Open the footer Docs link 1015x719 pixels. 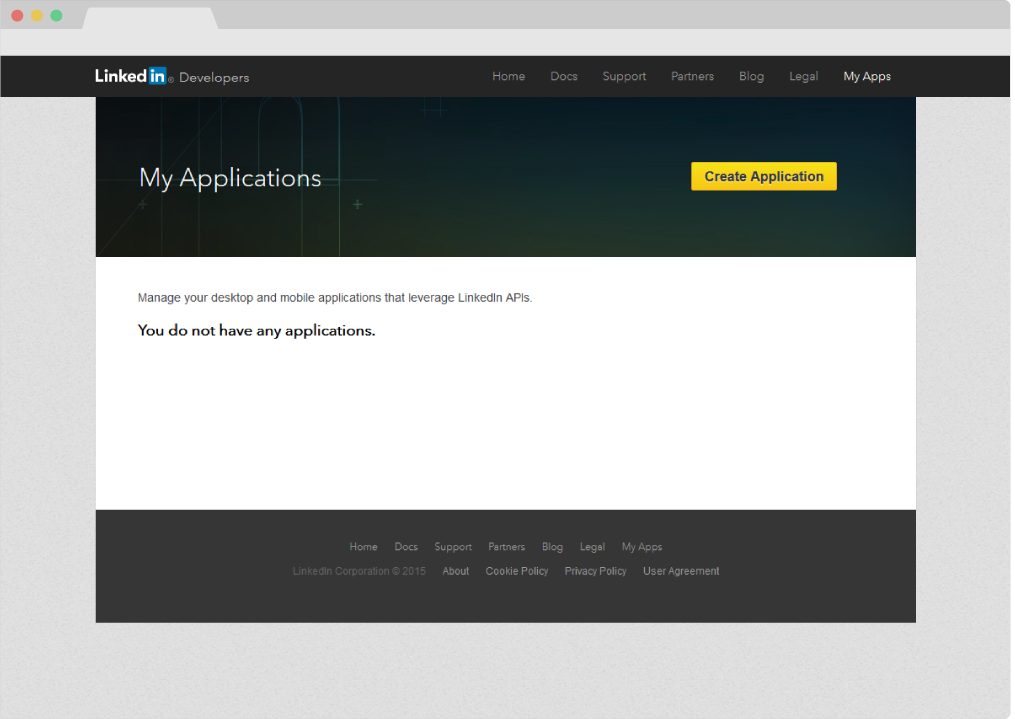pos(406,547)
